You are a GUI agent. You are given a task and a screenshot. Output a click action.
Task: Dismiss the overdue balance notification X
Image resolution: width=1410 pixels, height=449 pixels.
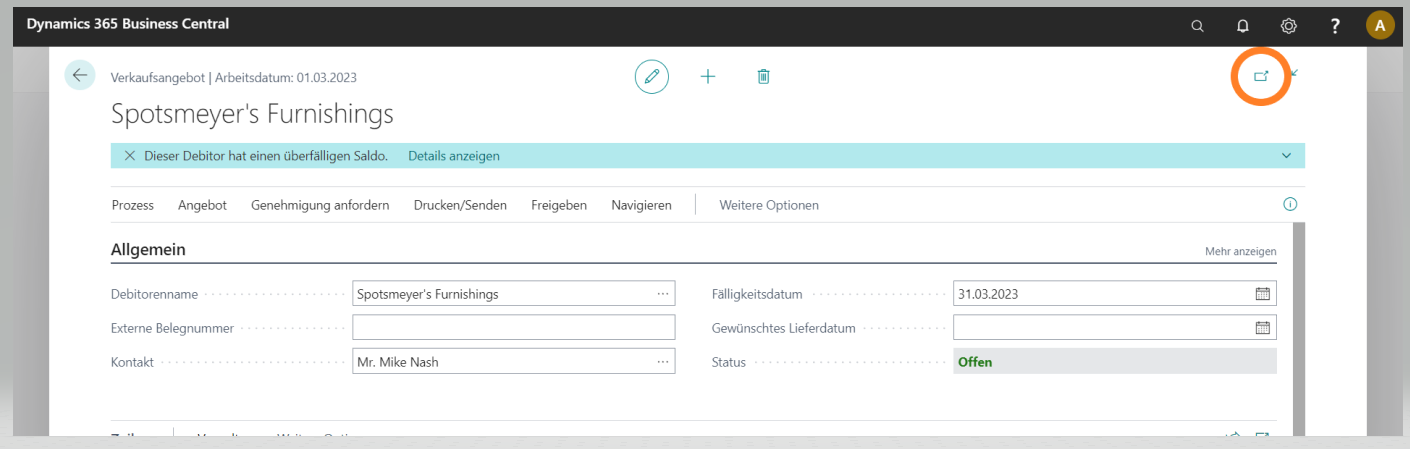click(130, 156)
